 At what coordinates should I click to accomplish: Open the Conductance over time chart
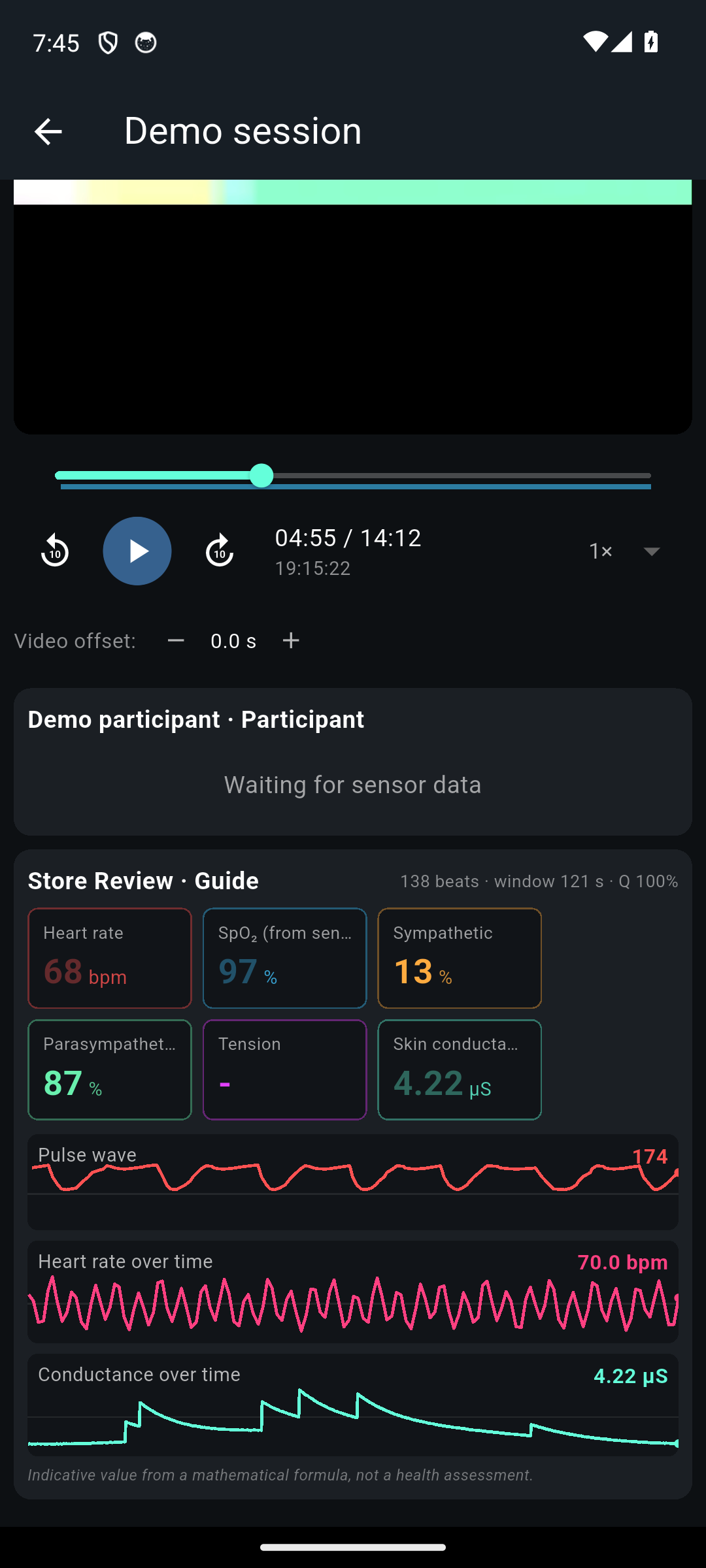pyautogui.click(x=353, y=1405)
